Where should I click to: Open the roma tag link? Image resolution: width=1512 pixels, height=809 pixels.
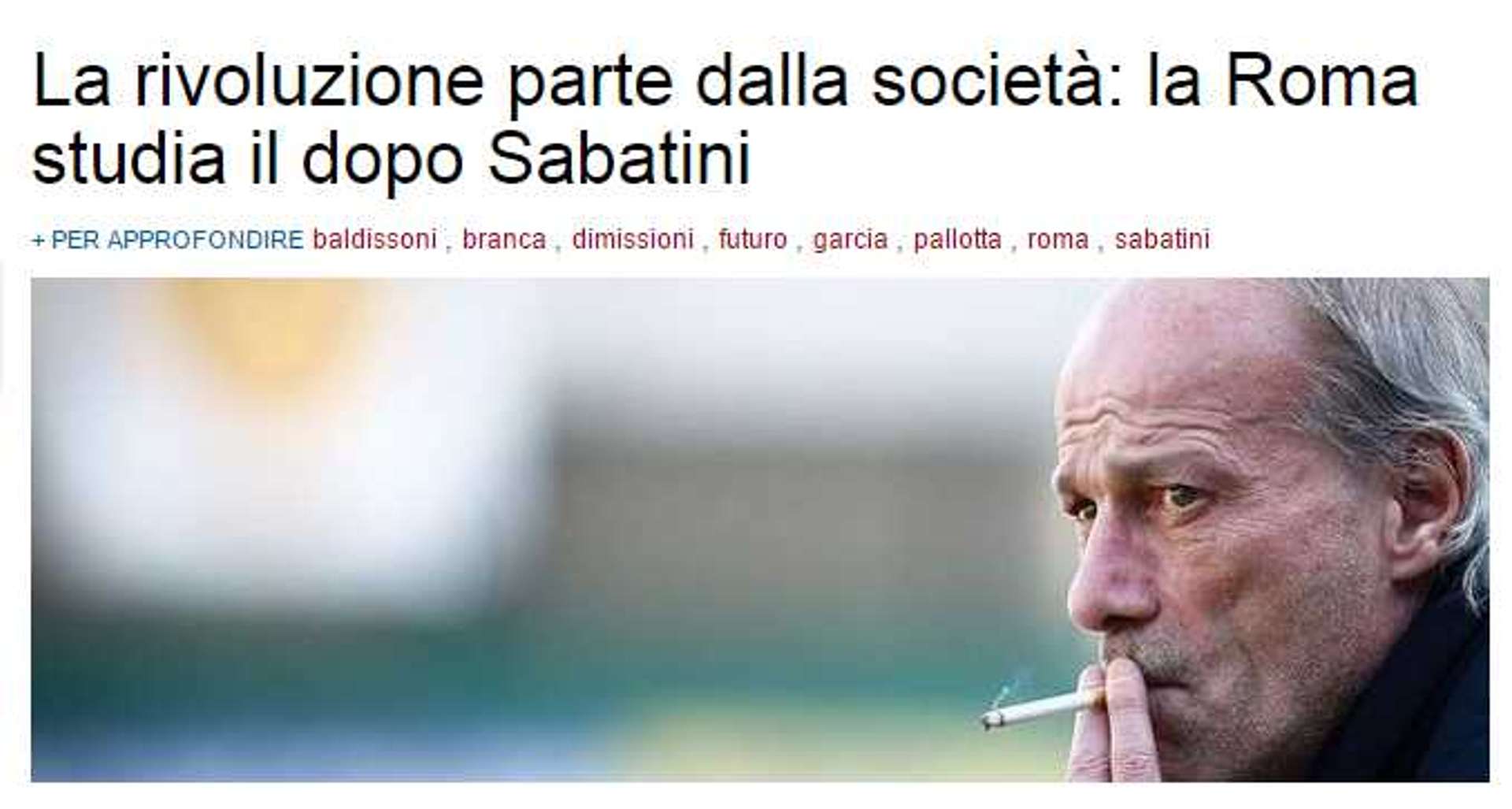[x=1058, y=239]
